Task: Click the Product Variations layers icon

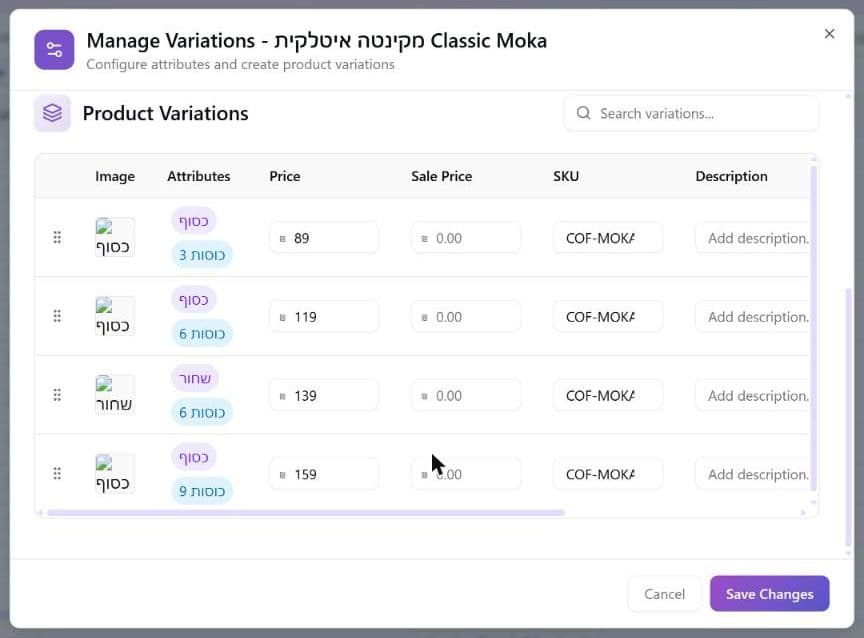Action: (52, 113)
